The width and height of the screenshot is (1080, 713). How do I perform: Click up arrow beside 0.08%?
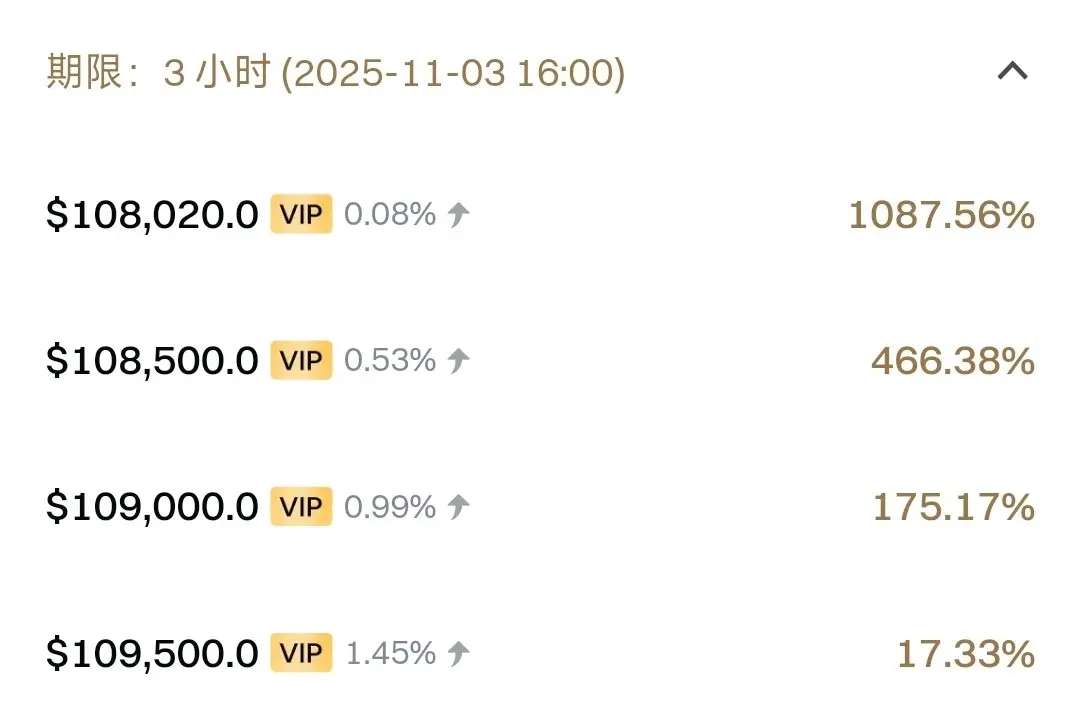pyautogui.click(x=459, y=214)
